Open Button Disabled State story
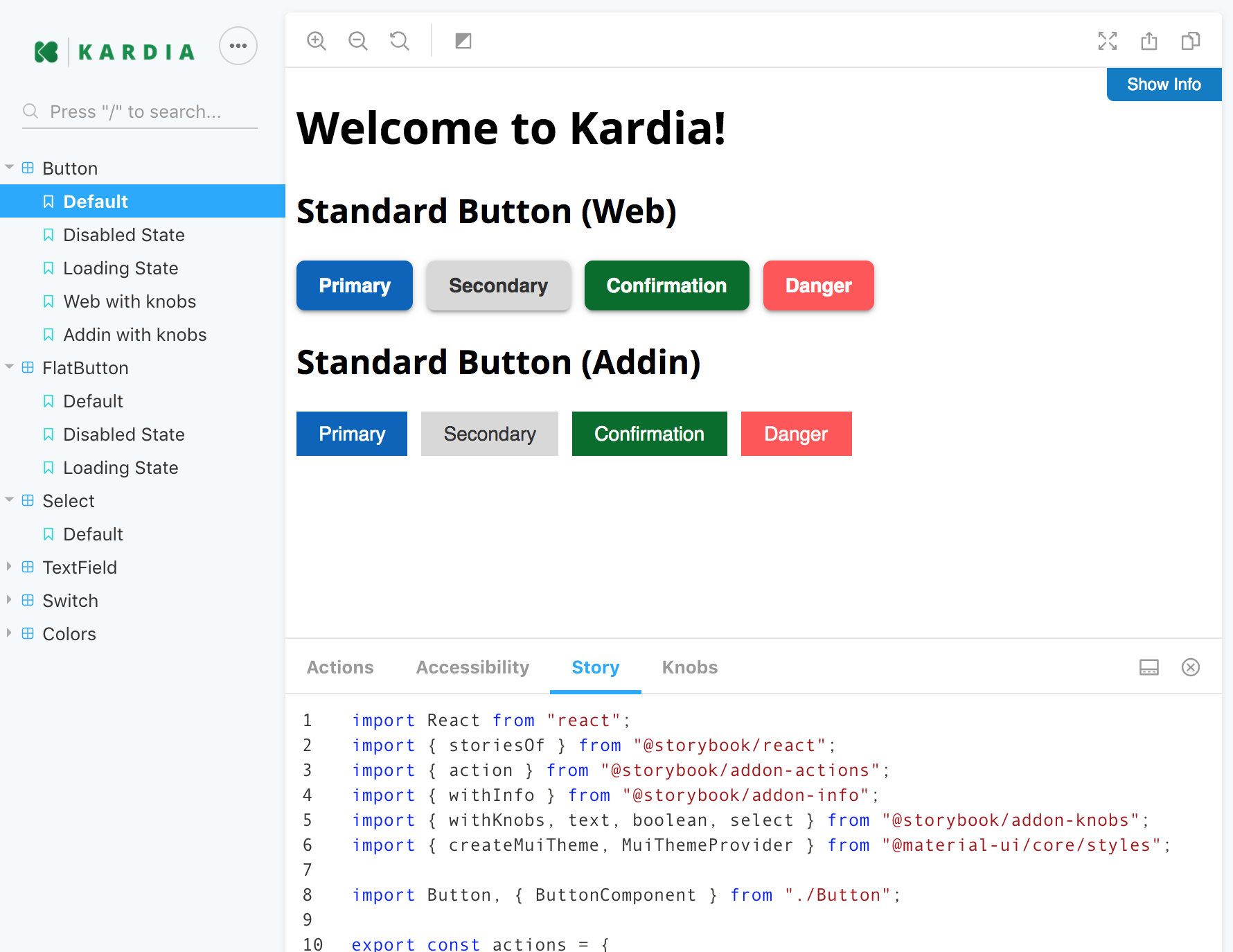Image resolution: width=1233 pixels, height=952 pixels. (x=143, y=235)
